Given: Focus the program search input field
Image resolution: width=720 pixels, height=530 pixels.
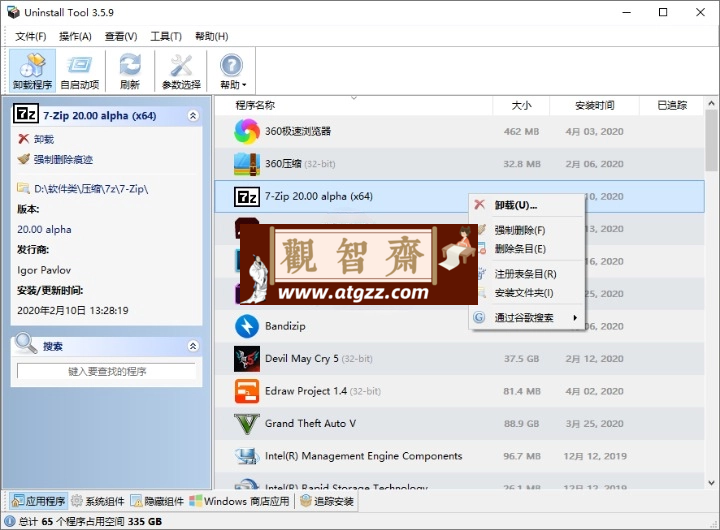Looking at the screenshot, I should [x=107, y=371].
